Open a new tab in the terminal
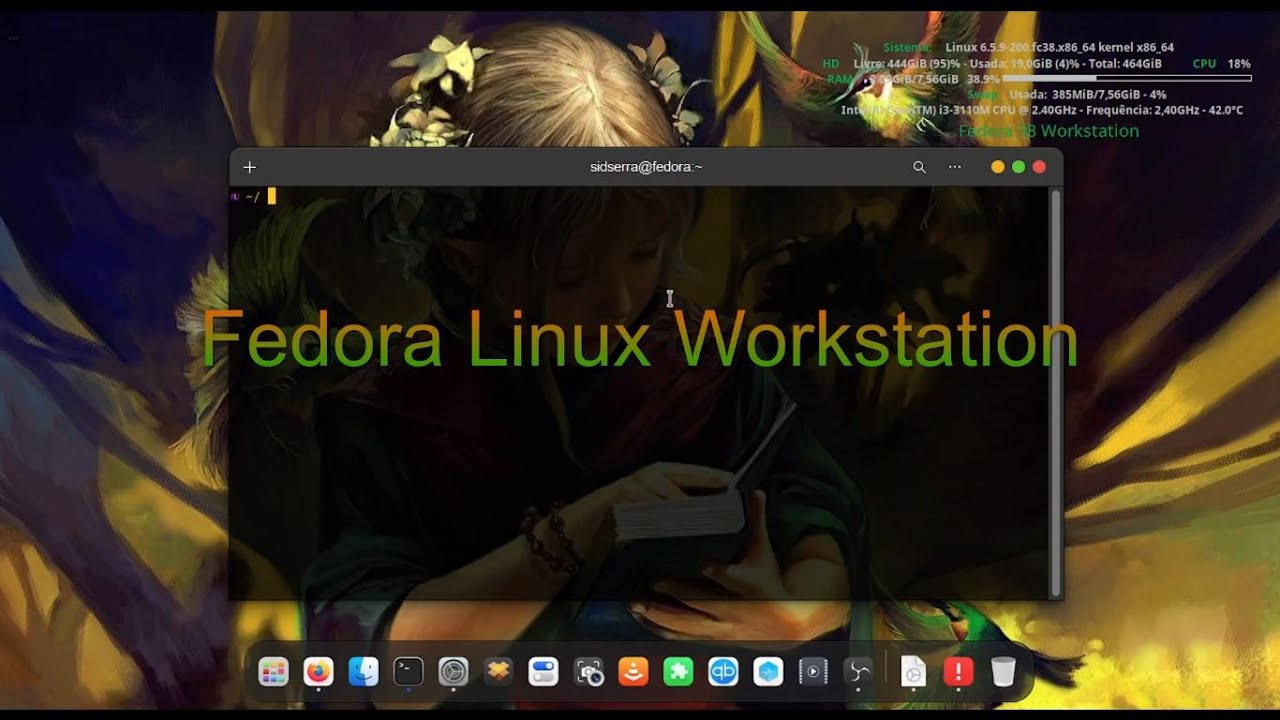 250,167
